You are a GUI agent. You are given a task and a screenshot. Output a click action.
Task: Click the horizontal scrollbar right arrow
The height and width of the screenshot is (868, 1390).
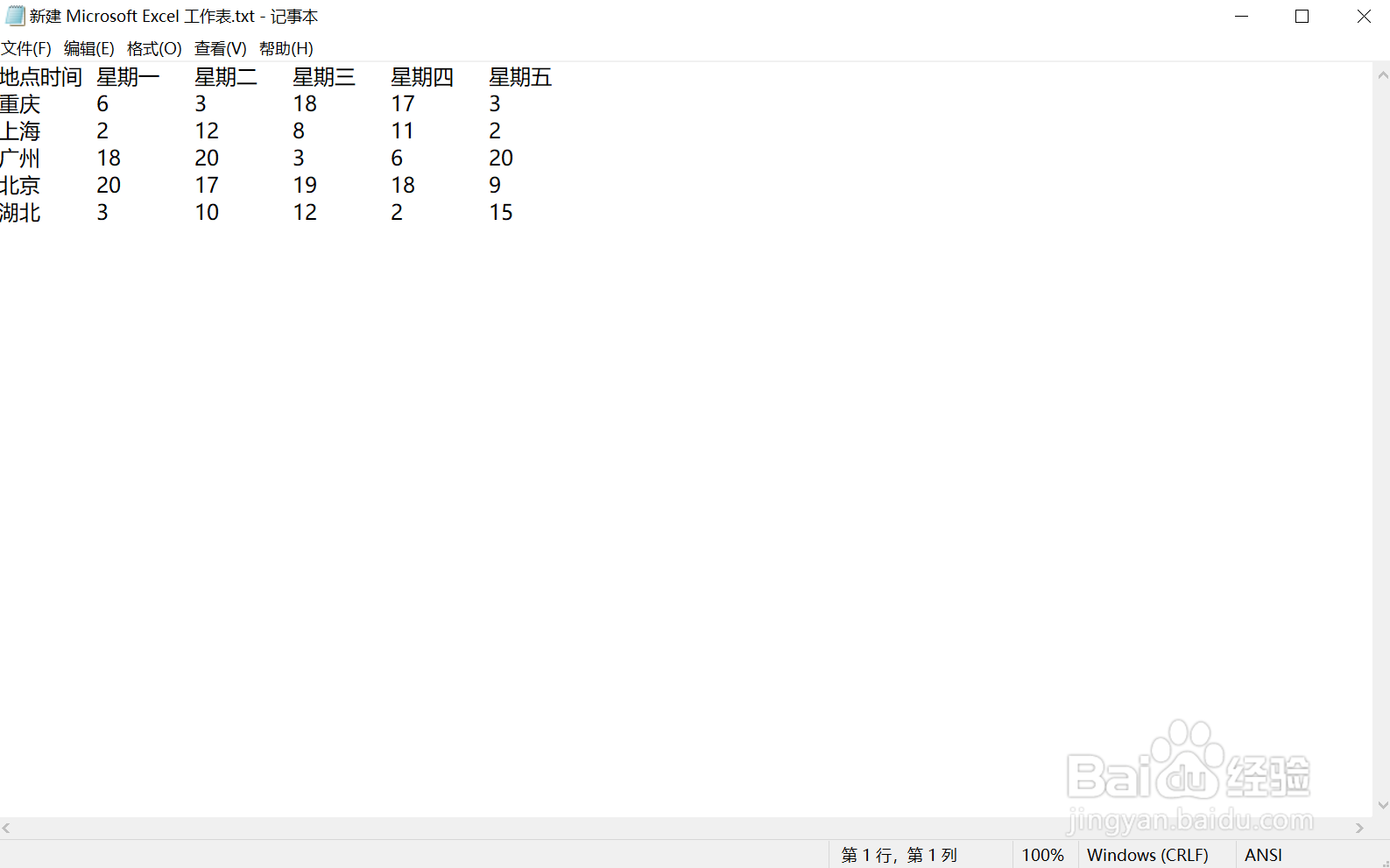click(1359, 828)
